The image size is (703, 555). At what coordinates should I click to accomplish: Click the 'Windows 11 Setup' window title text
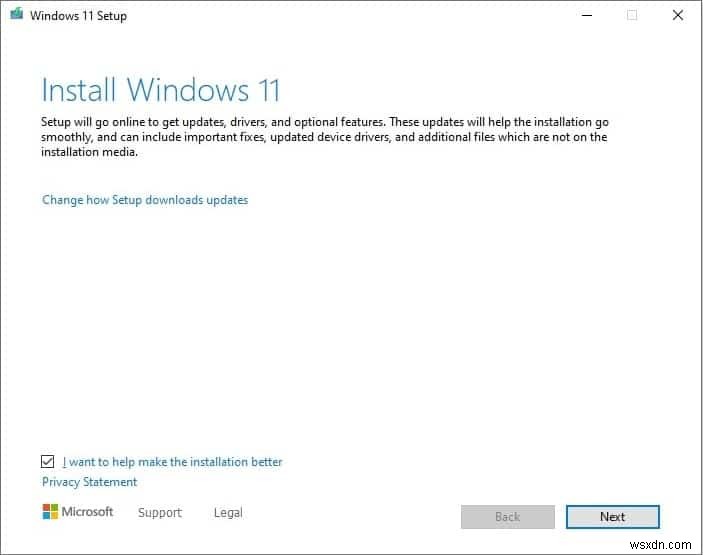point(78,16)
